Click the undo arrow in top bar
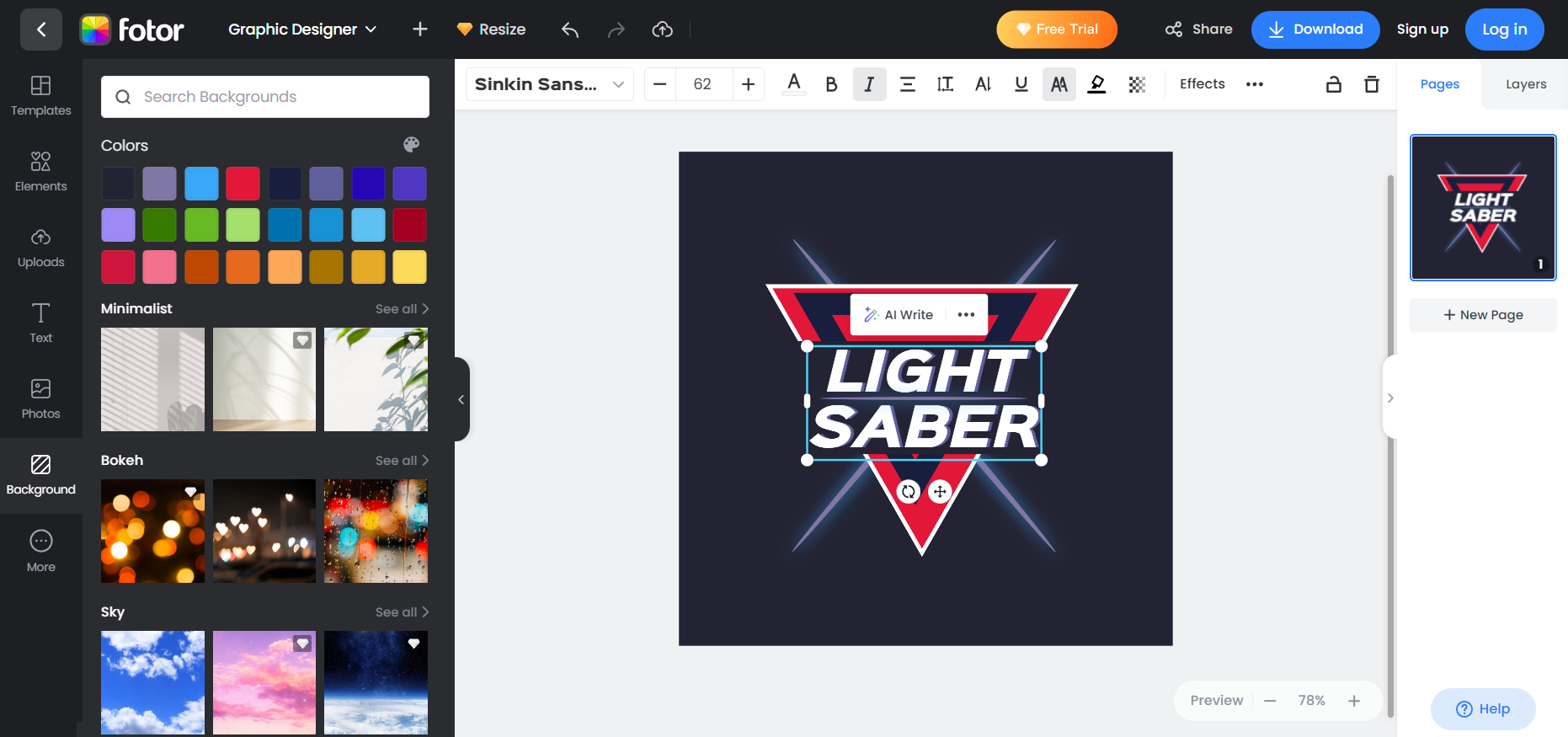This screenshot has height=737, width=1568. [x=570, y=29]
